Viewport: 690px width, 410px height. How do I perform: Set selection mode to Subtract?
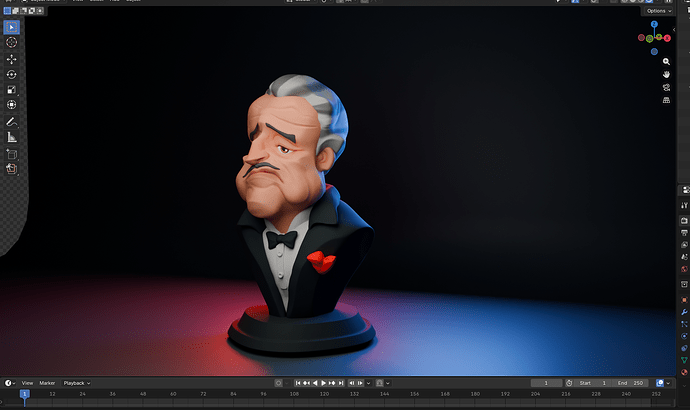coord(24,11)
